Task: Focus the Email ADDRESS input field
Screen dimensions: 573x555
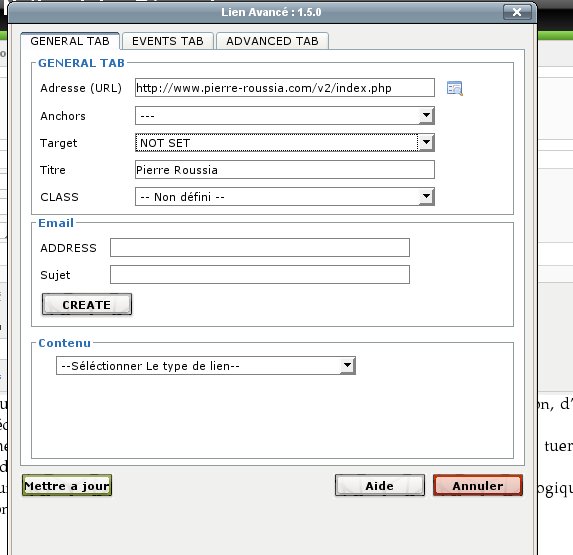Action: pyautogui.click(x=260, y=247)
